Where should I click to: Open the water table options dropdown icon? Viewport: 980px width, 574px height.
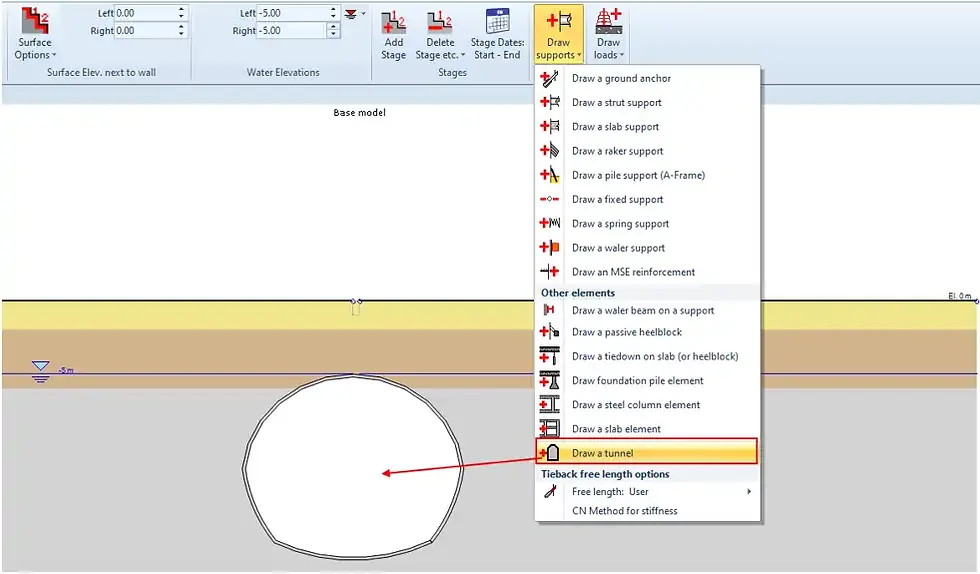tap(354, 14)
